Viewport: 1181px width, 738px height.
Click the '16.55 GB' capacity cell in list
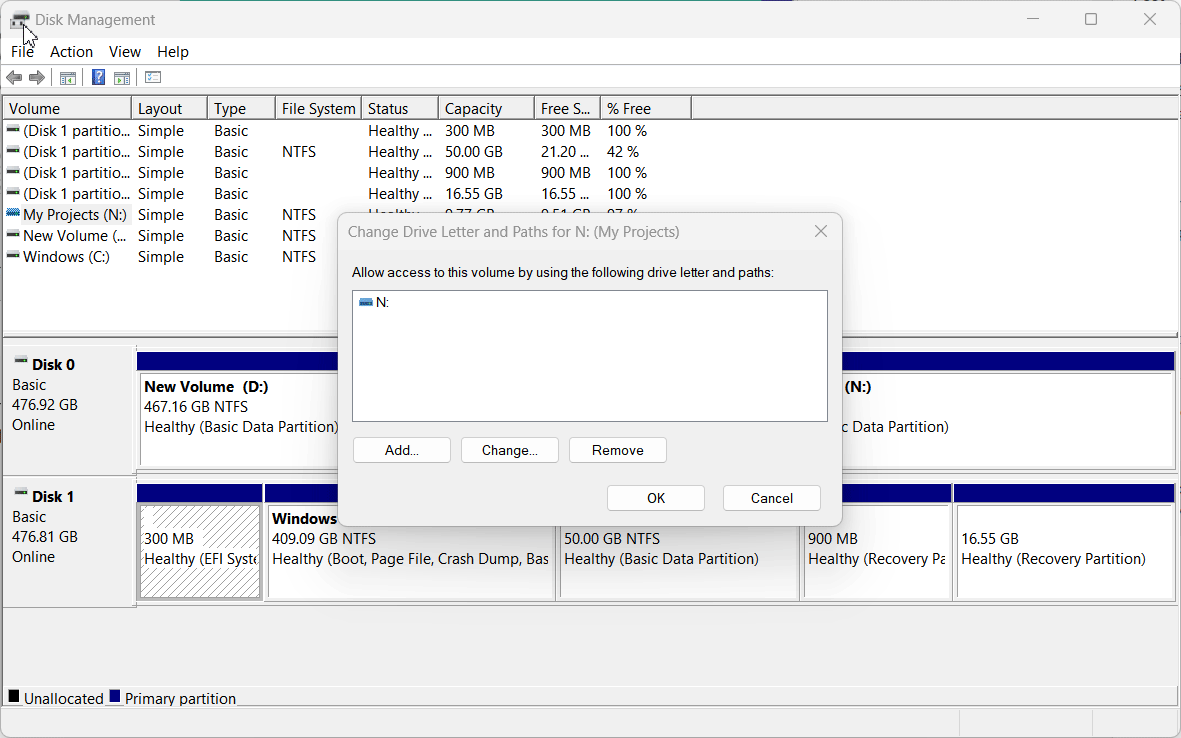coord(474,194)
